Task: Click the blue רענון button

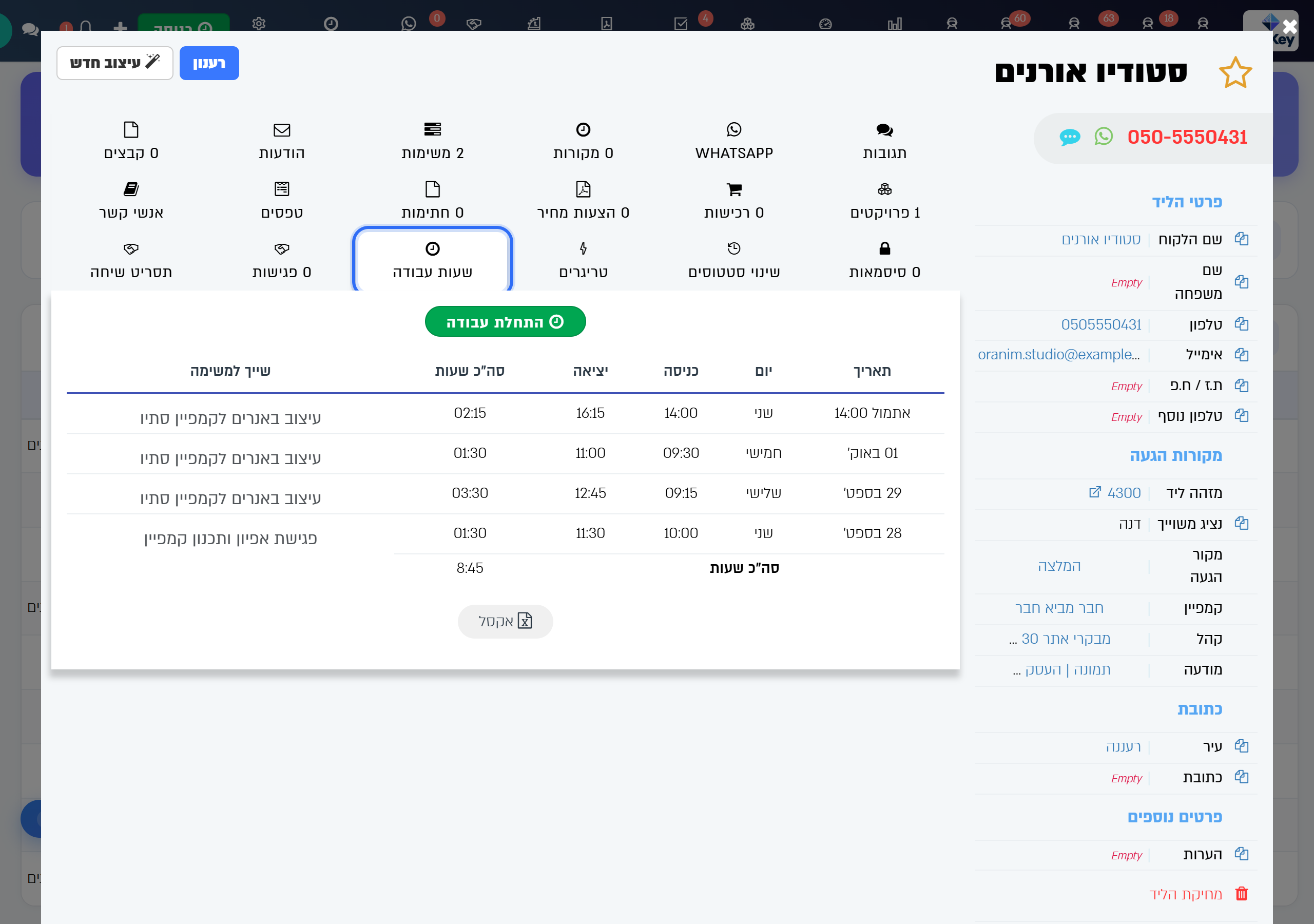Action: tap(209, 63)
